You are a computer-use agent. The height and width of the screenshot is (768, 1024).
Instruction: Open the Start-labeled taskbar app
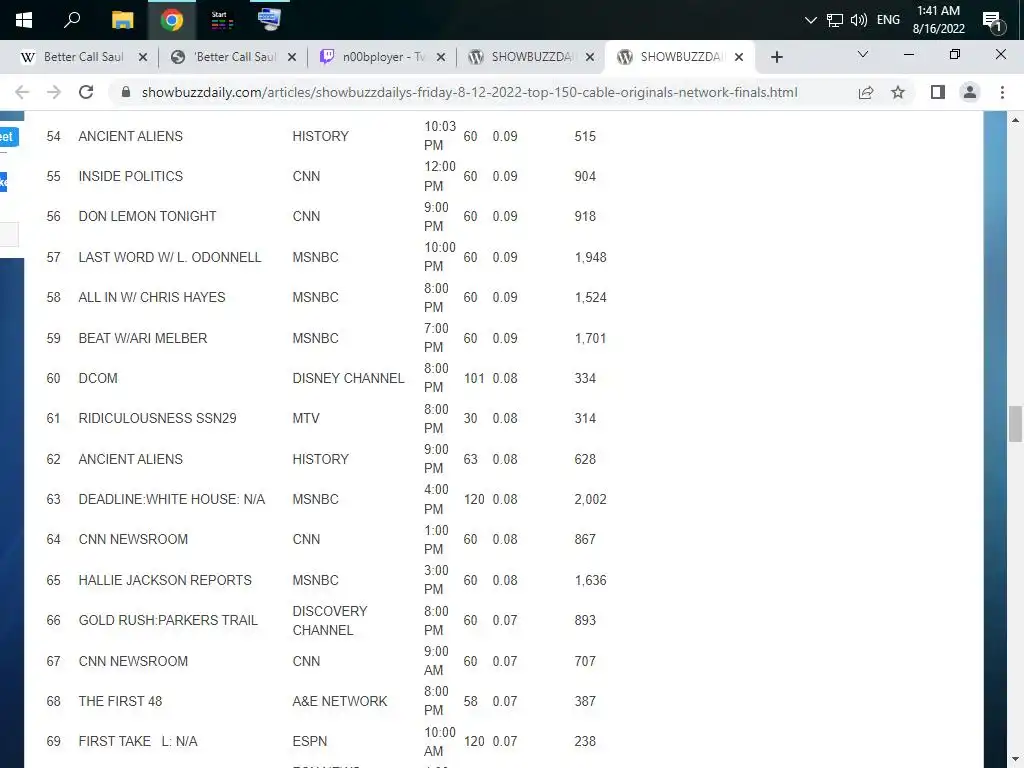[221, 20]
